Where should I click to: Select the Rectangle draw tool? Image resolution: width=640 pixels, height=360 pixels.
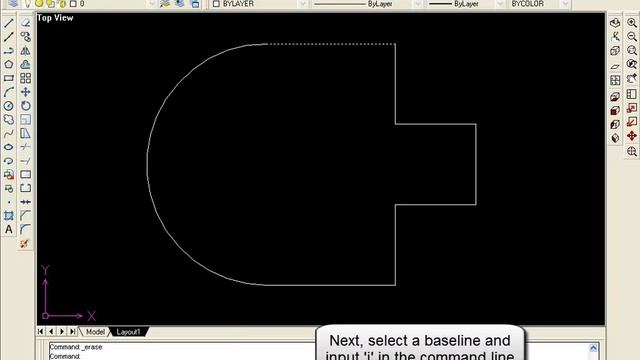pos(9,78)
